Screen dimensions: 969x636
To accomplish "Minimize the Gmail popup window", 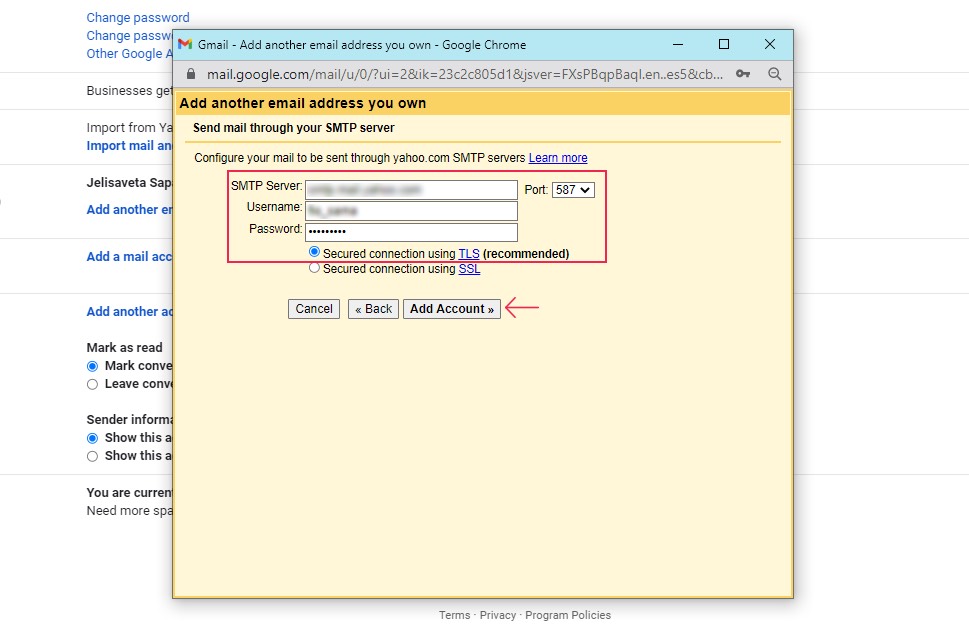I will tap(678, 45).
